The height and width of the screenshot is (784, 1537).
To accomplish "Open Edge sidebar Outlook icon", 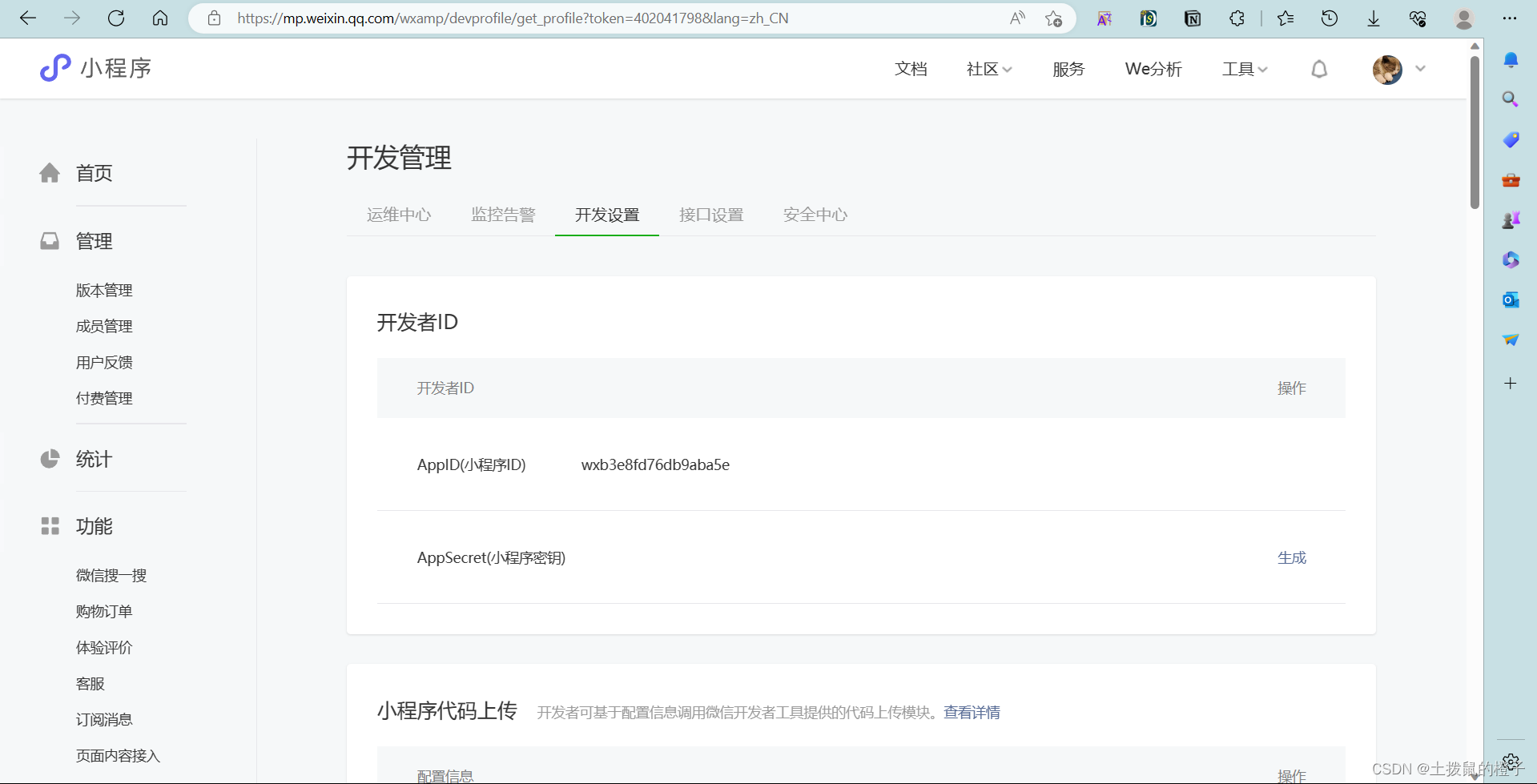I will tap(1511, 300).
